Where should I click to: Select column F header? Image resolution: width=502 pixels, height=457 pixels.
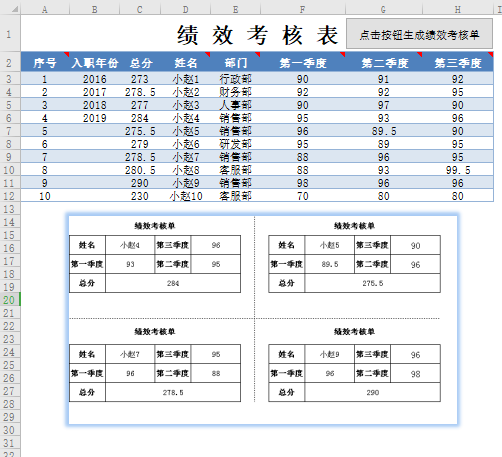point(303,10)
